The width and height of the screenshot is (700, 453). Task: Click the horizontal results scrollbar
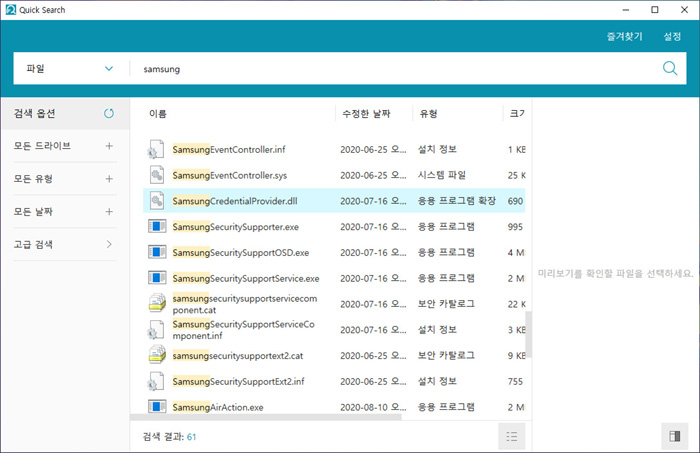pos(266,417)
